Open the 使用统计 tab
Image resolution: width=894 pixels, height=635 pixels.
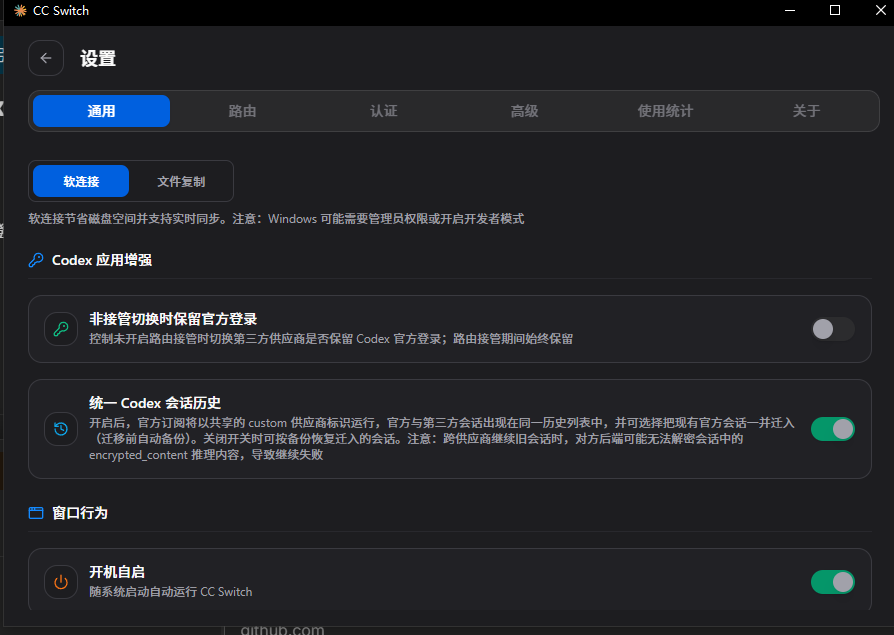pyautogui.click(x=665, y=111)
